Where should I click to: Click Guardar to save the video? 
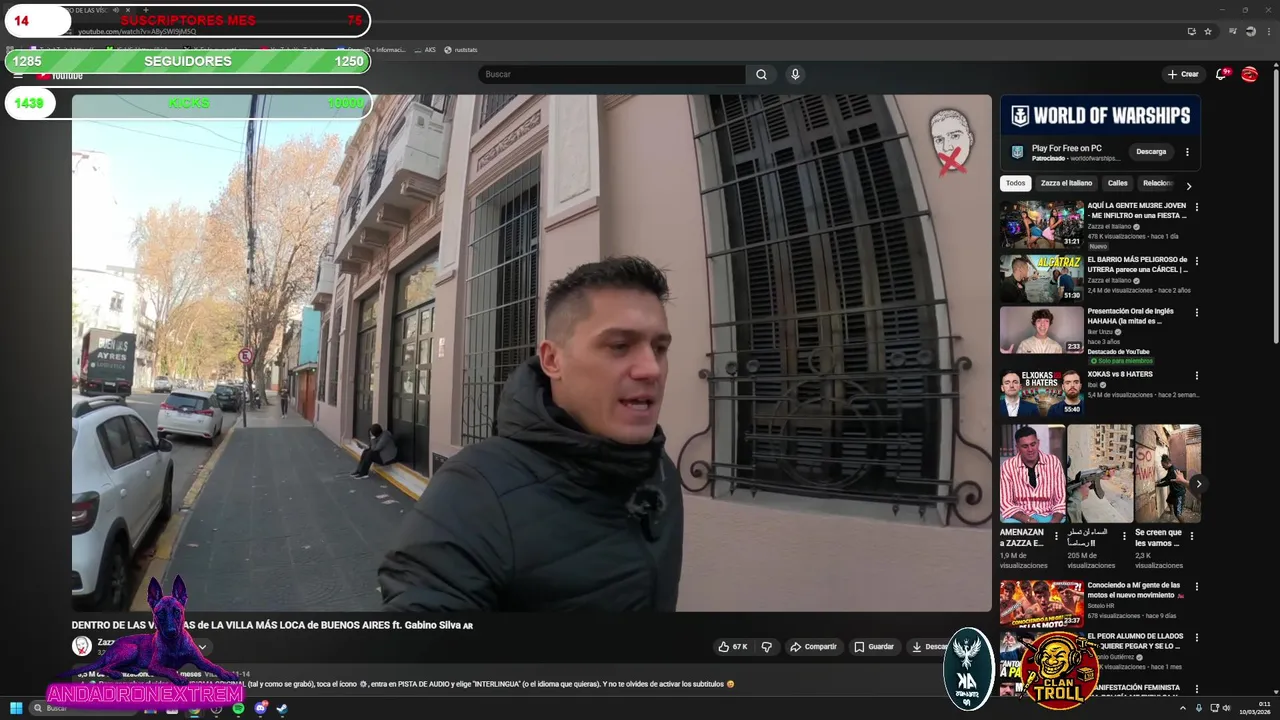874,647
